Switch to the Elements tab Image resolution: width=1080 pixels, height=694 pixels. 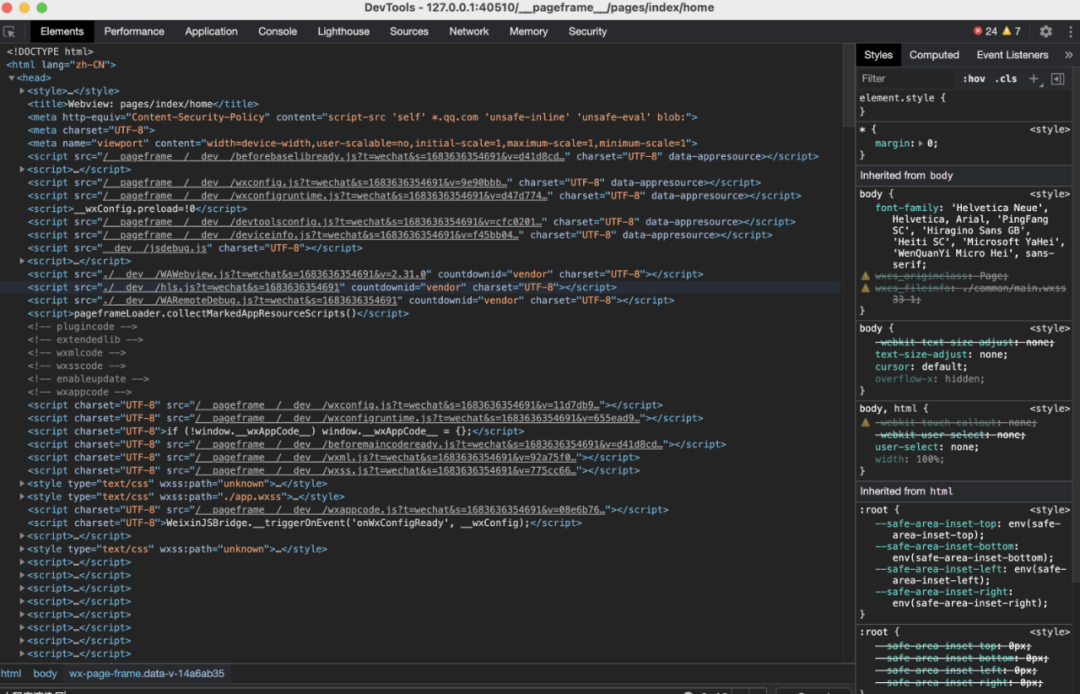pos(62,31)
